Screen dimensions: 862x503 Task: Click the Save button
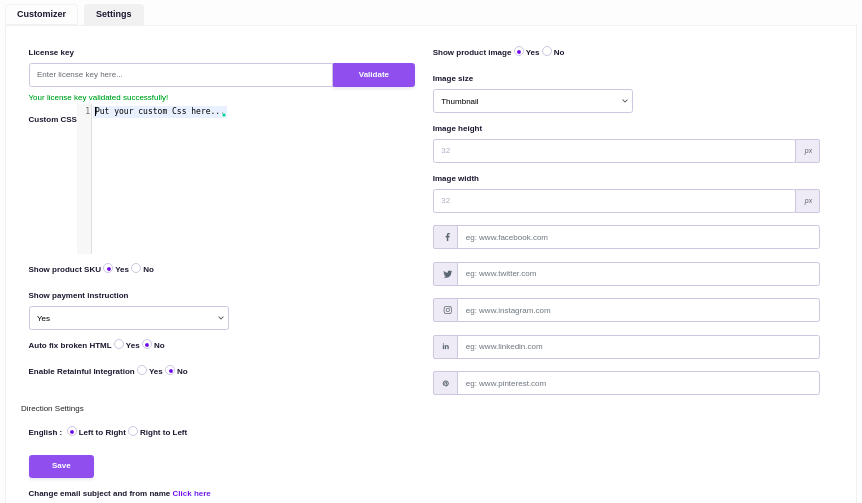tap(61, 466)
